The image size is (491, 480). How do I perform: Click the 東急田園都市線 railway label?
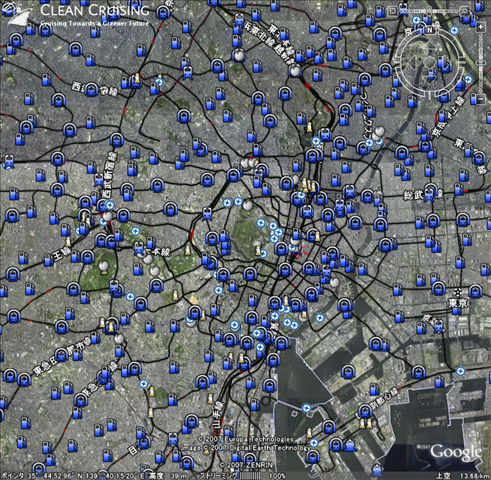point(61,357)
